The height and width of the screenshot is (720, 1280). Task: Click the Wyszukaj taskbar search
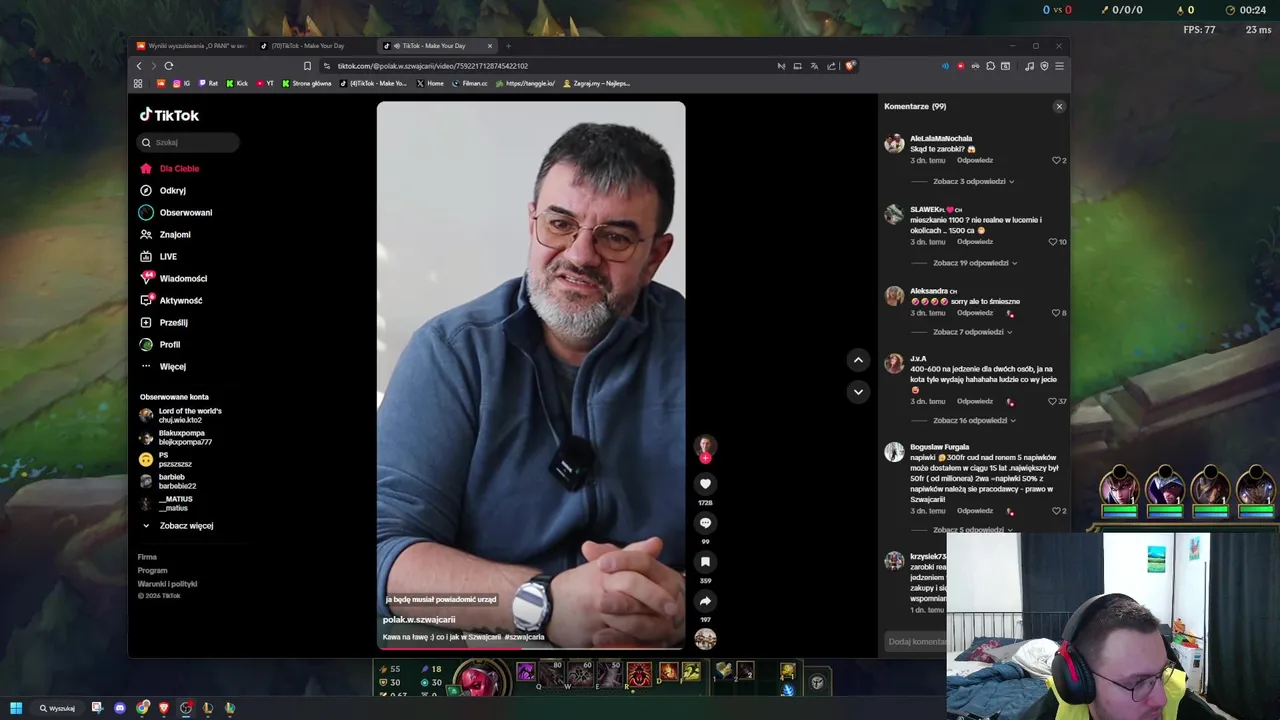[x=56, y=708]
